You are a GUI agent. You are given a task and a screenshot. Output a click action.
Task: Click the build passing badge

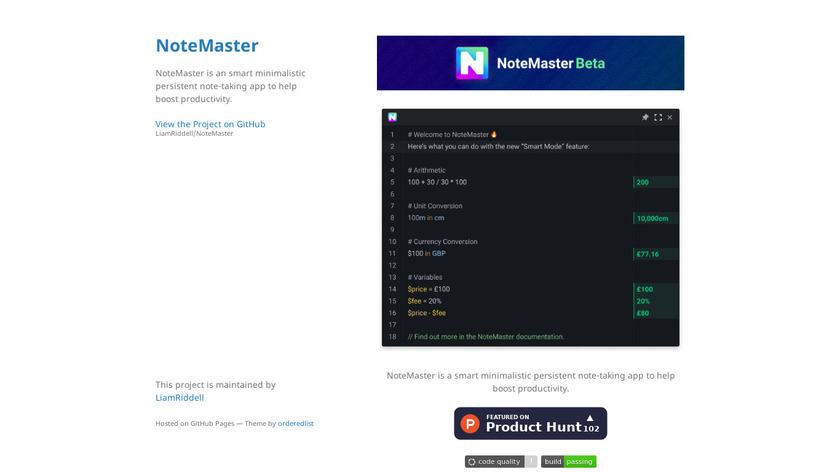pyautogui.click(x=568, y=461)
